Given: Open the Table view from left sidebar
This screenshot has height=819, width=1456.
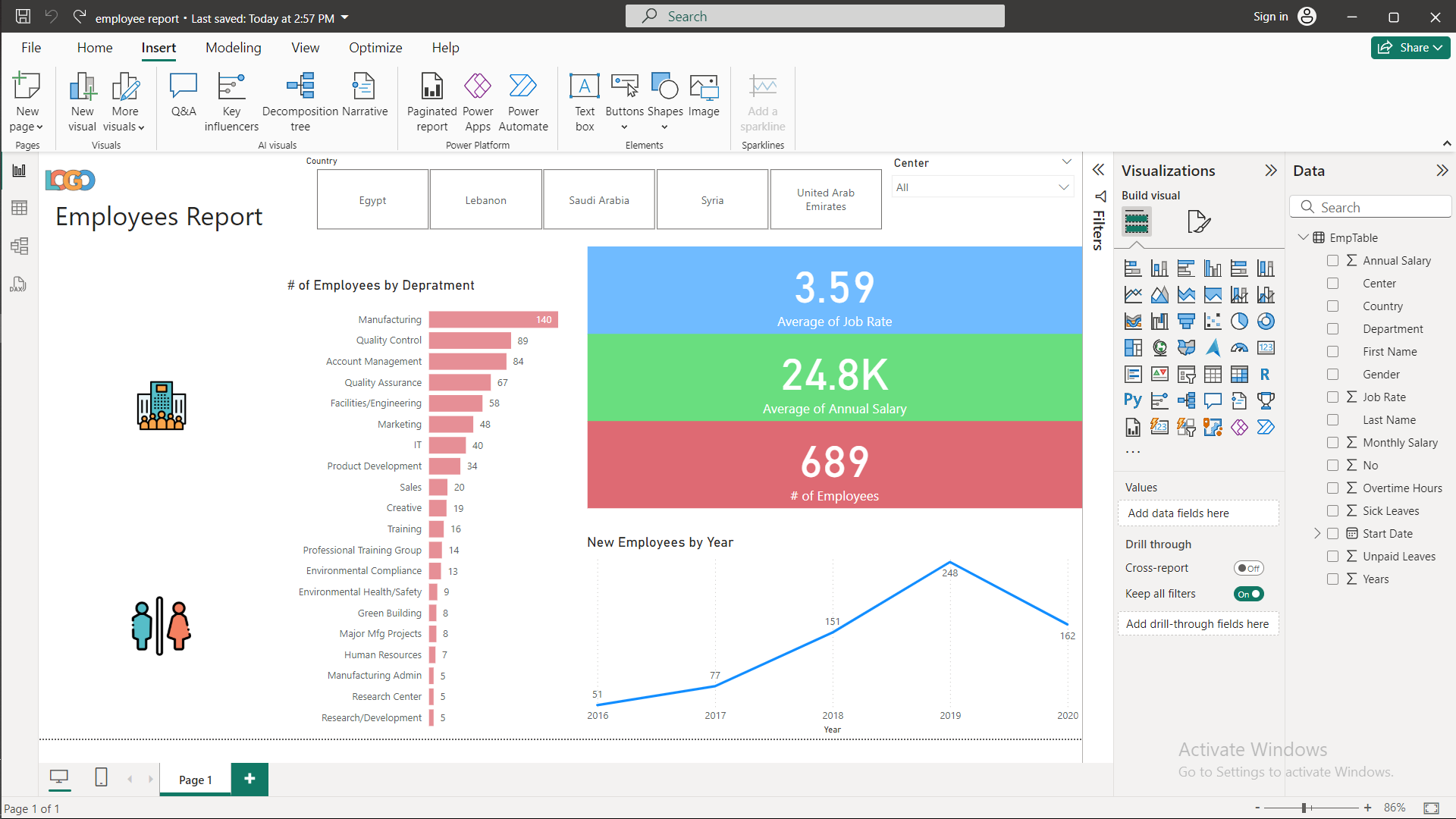Looking at the screenshot, I should [x=20, y=208].
